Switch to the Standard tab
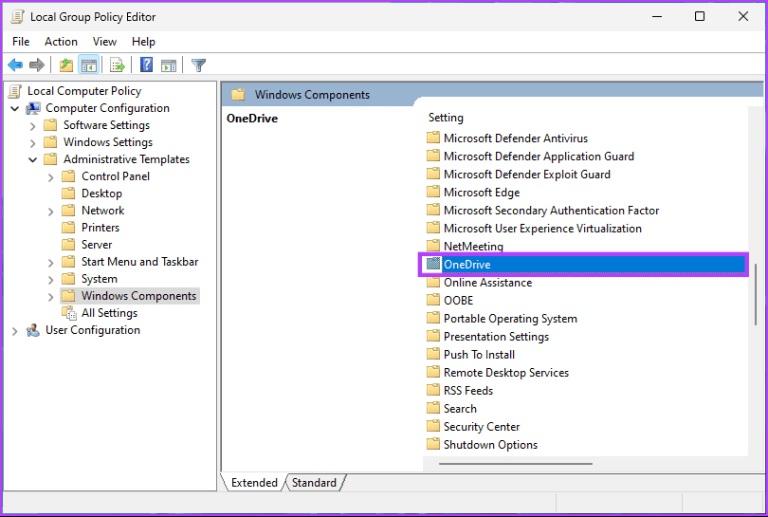The image size is (768, 517). [314, 483]
